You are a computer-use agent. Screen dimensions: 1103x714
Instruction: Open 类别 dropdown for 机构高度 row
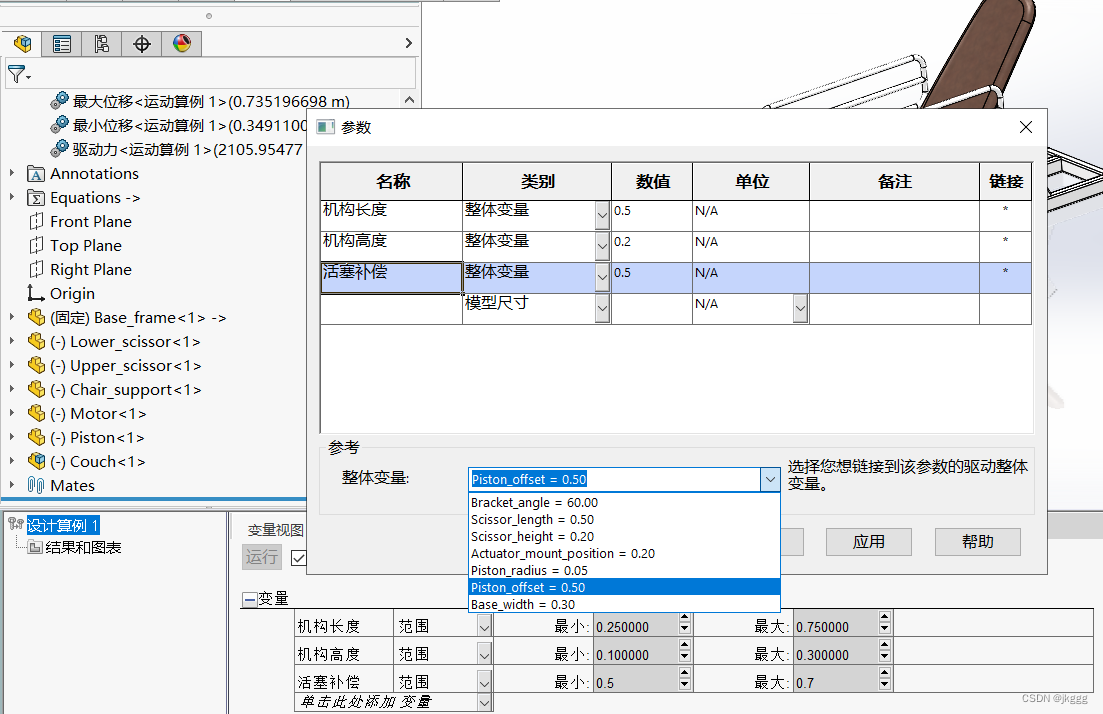602,246
